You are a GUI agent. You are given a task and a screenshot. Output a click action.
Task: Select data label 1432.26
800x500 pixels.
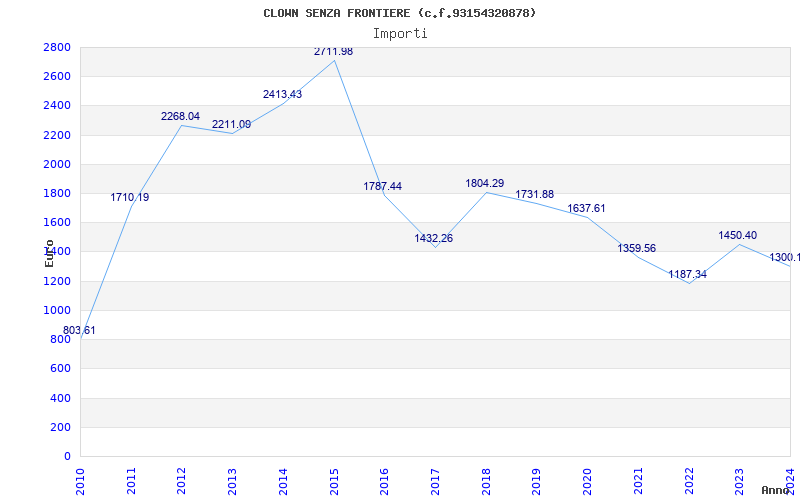click(x=433, y=238)
